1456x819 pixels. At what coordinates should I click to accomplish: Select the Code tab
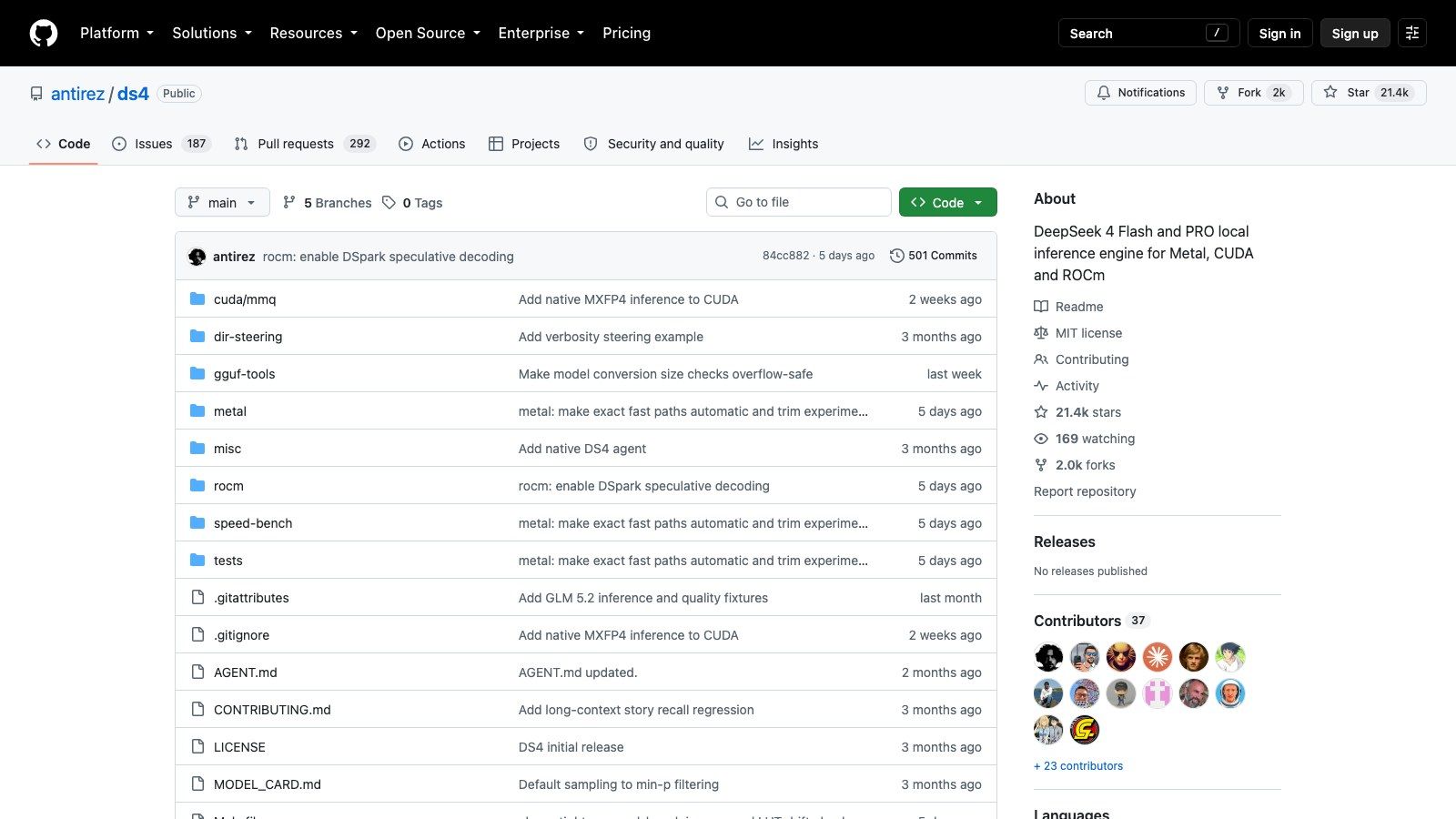[63, 144]
